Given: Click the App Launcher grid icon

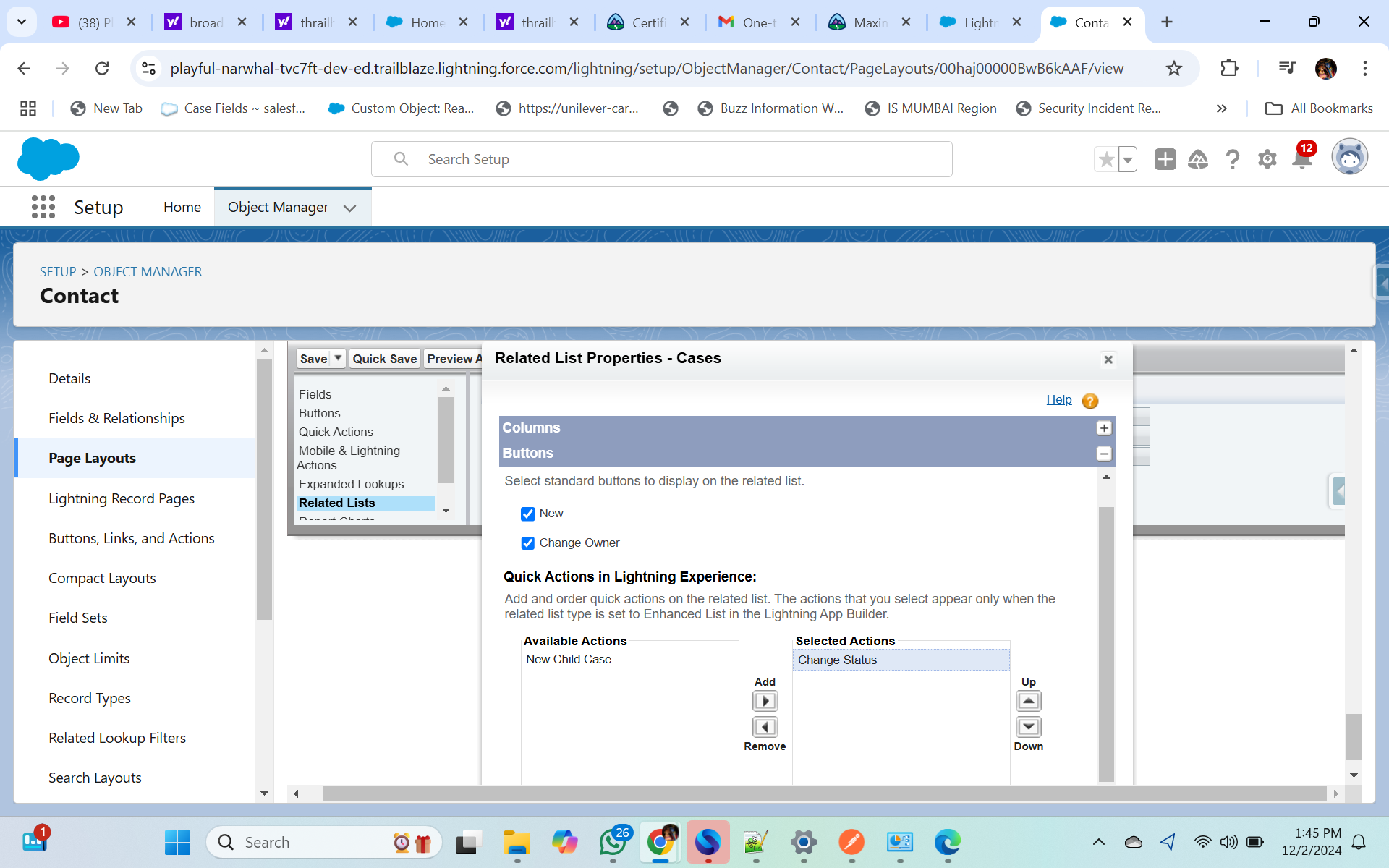Looking at the screenshot, I should (43, 208).
